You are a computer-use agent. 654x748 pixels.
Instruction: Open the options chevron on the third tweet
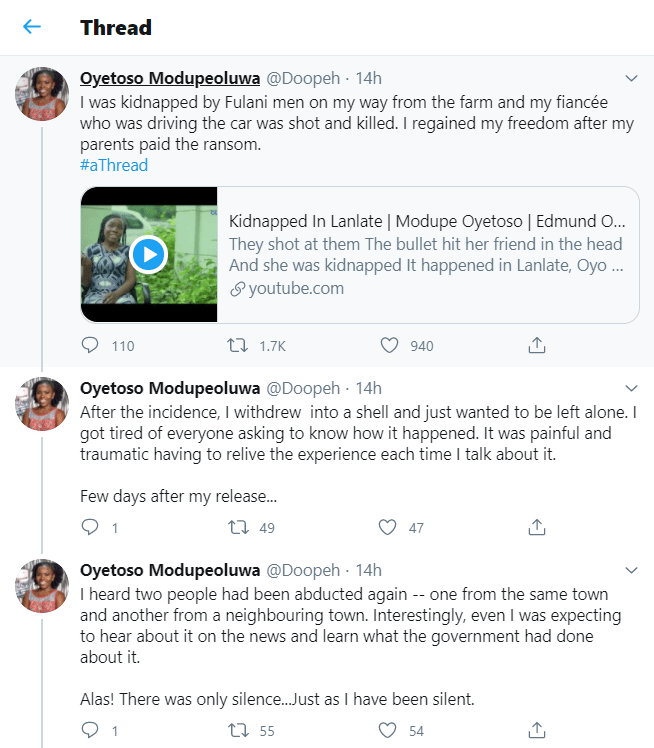[x=631, y=570]
